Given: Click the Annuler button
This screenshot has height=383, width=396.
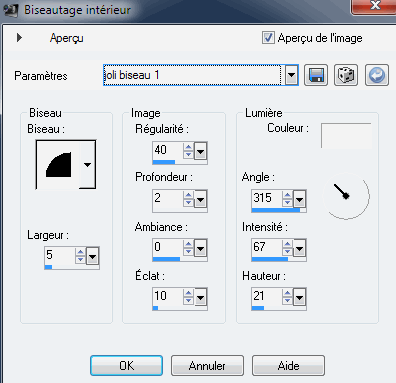Looking at the screenshot, I should pos(207,366).
